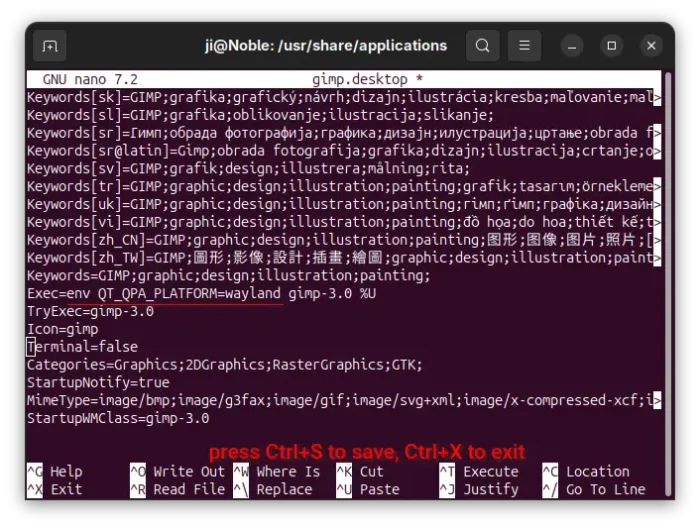The image size is (700, 528).
Task: Click the 'Terminal=false' line
Action: pyautogui.click(x=82, y=347)
